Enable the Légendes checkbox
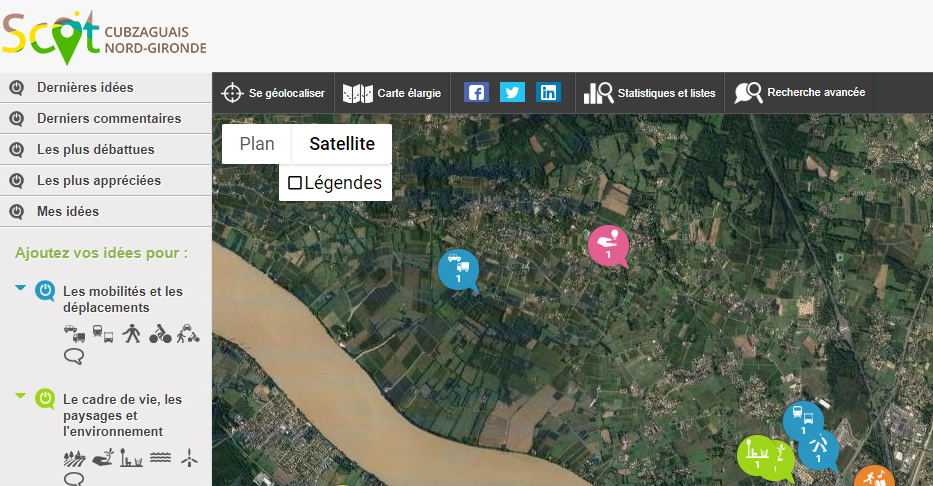This screenshot has width=933, height=486. click(295, 183)
